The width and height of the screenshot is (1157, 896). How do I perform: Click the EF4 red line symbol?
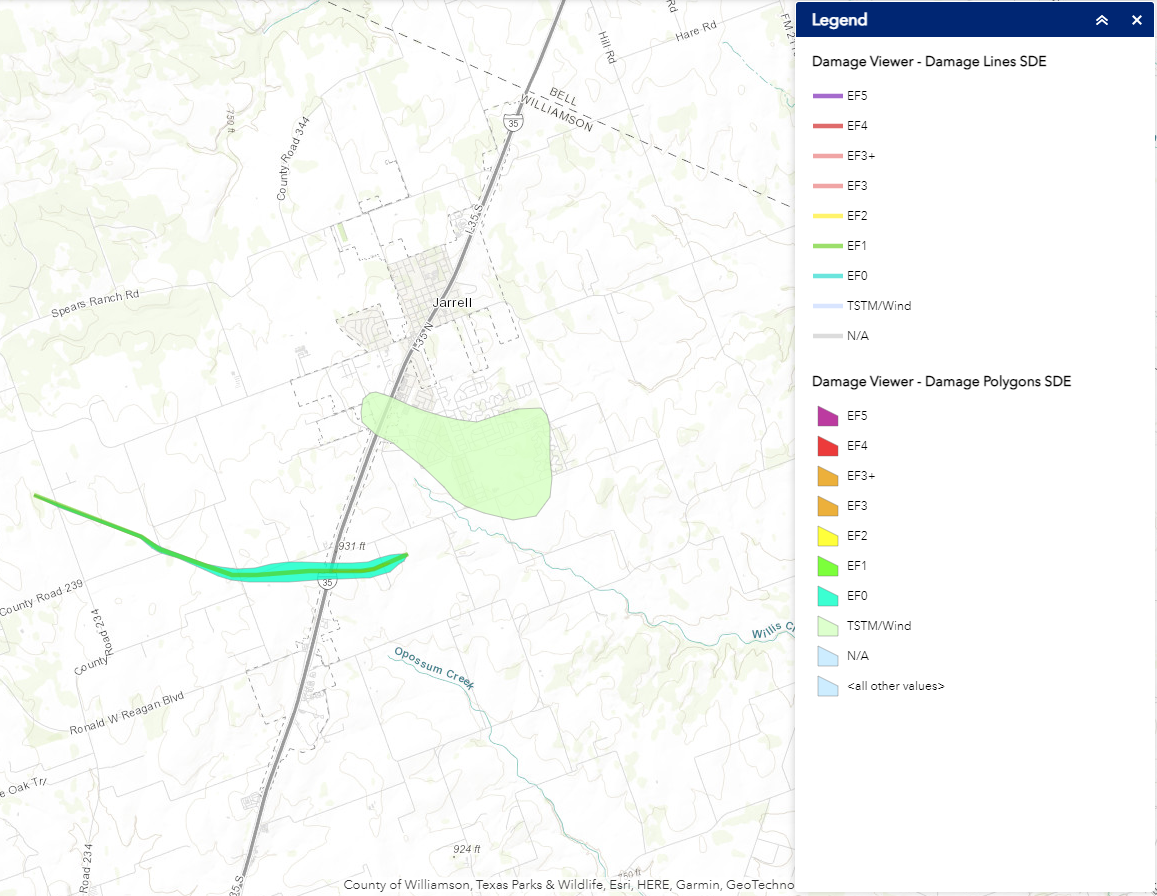(827, 126)
